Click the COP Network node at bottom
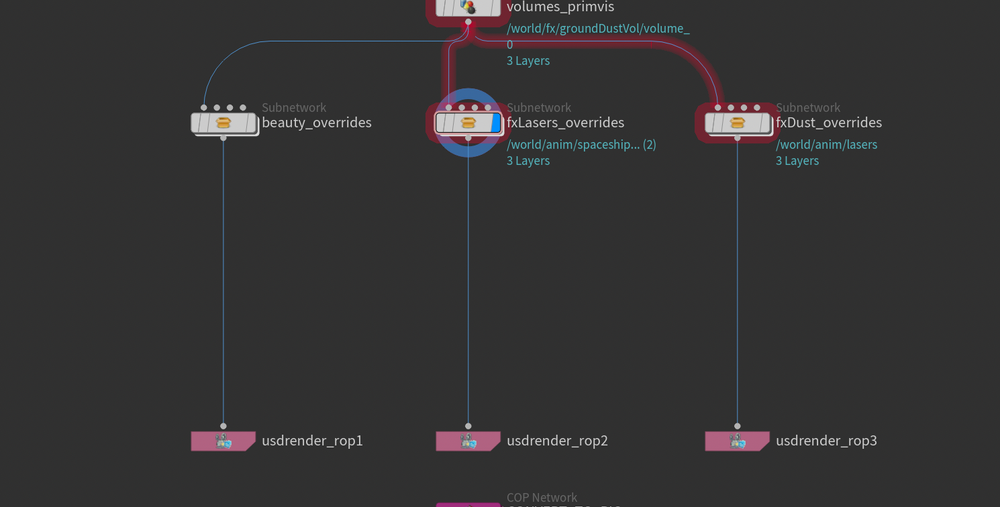Viewport: 1000px width, 507px height. (467, 505)
